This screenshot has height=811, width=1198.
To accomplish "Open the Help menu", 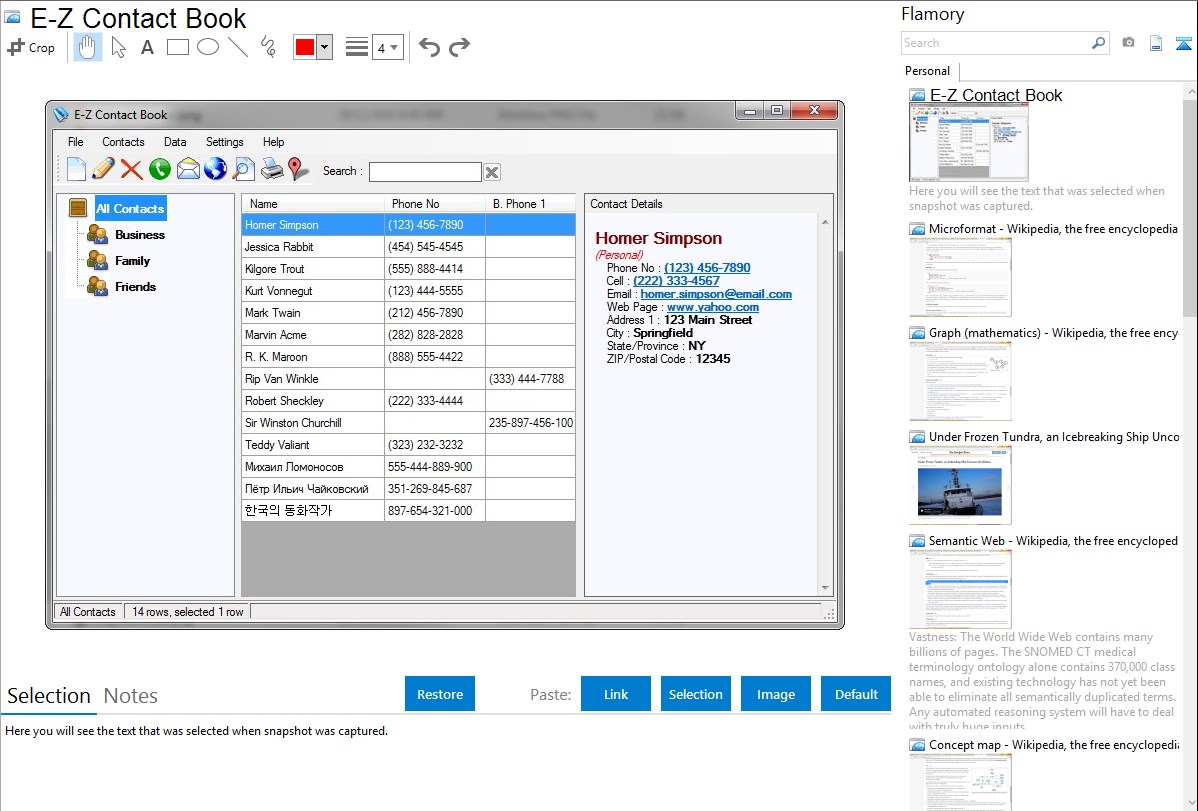I will pyautogui.click(x=274, y=142).
